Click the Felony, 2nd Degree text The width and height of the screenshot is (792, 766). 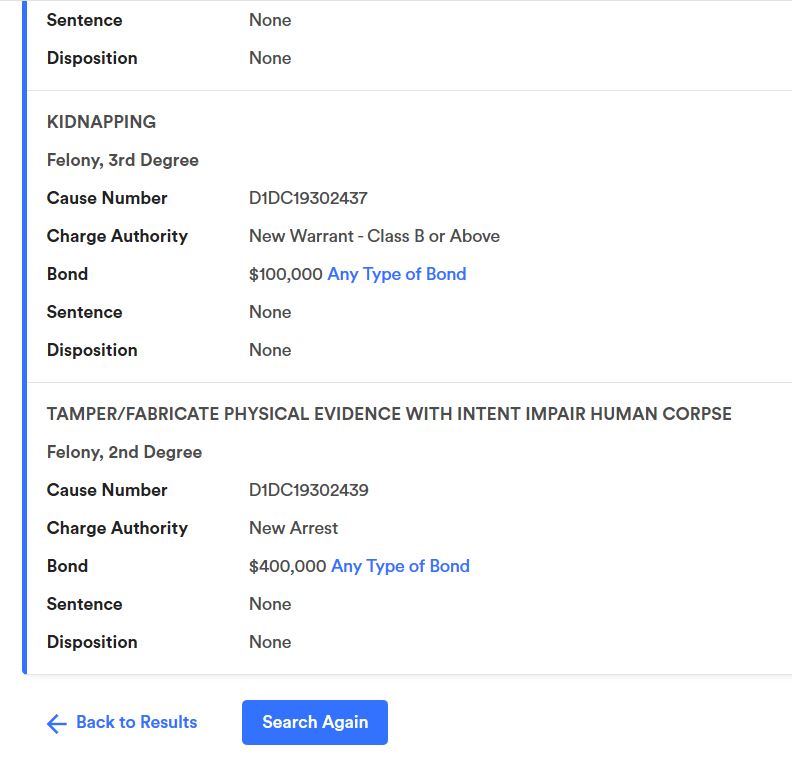[124, 452]
